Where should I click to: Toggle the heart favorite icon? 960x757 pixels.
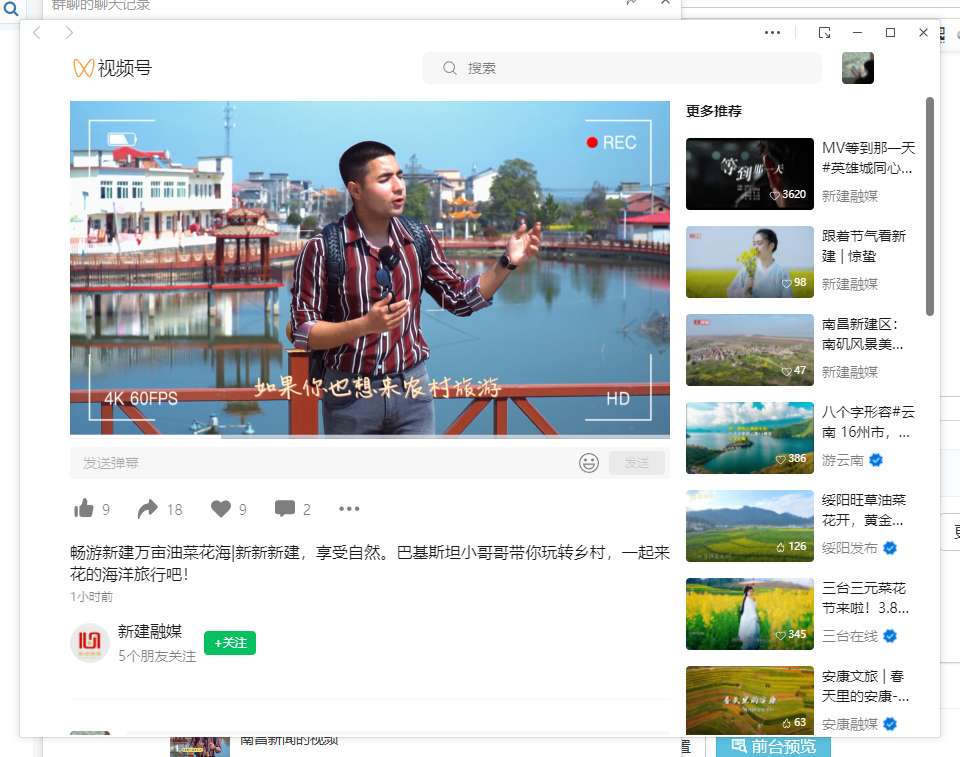[x=221, y=509]
